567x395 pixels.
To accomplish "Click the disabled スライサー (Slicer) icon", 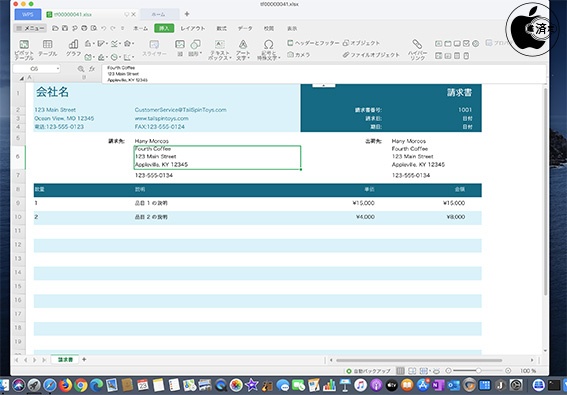I will pyautogui.click(x=154, y=48).
